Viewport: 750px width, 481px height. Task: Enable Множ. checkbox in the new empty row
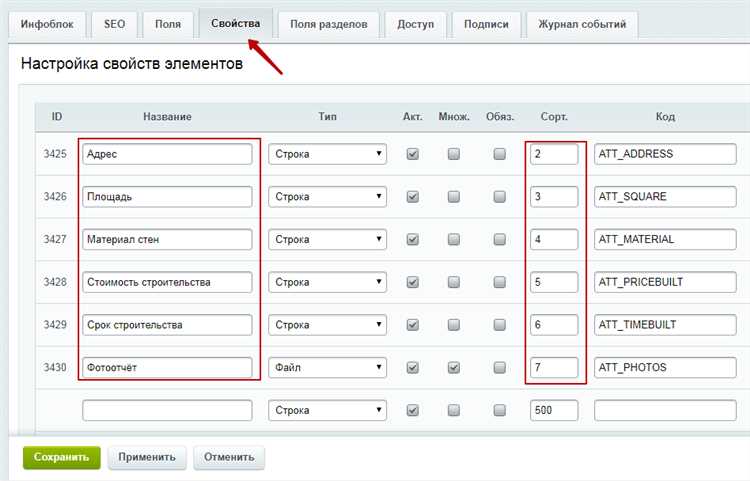pyautogui.click(x=453, y=410)
